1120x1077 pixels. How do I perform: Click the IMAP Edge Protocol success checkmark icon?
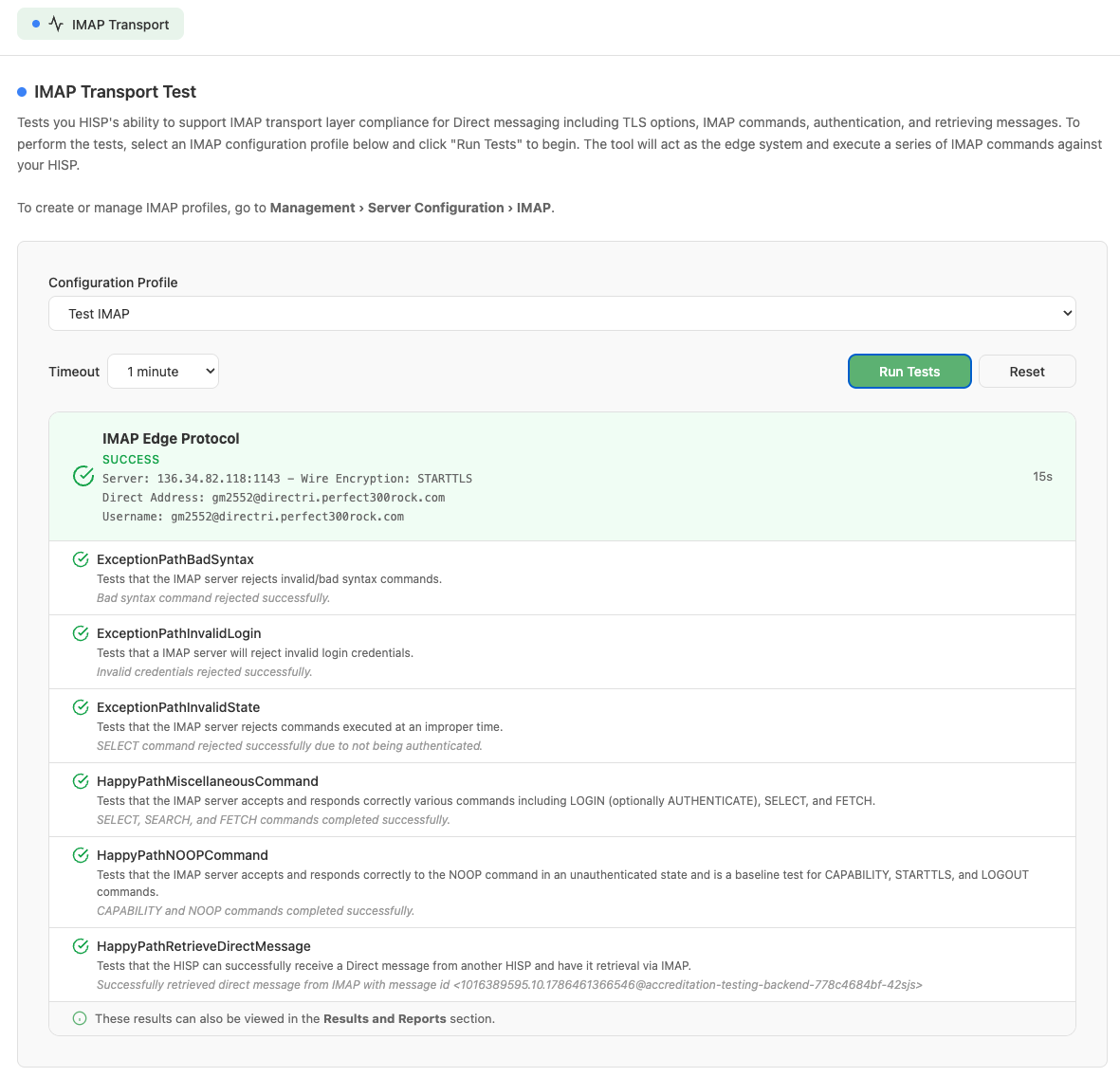pyautogui.click(x=83, y=476)
